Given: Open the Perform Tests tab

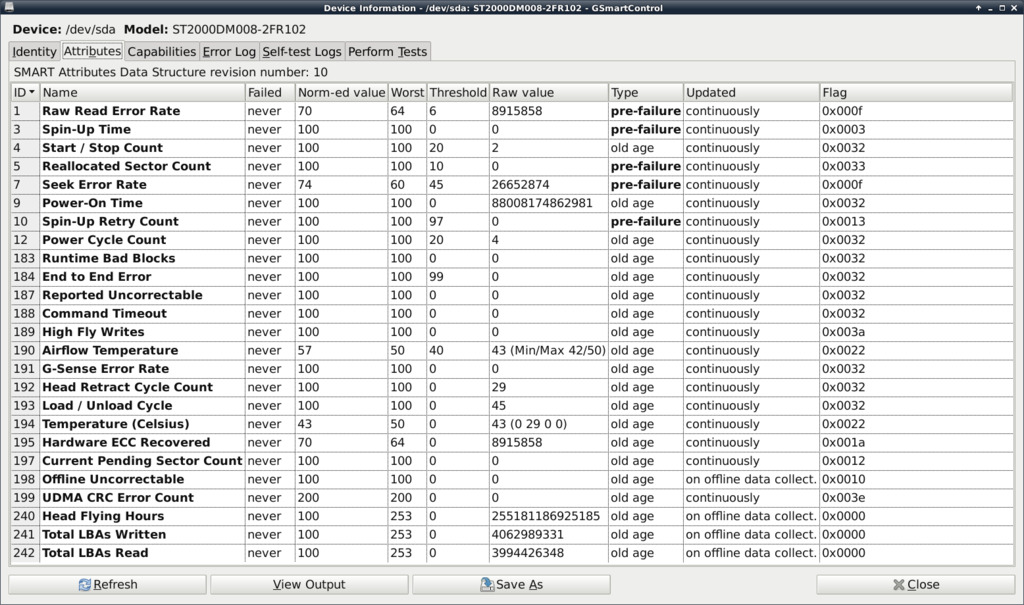Looking at the screenshot, I should [x=387, y=51].
